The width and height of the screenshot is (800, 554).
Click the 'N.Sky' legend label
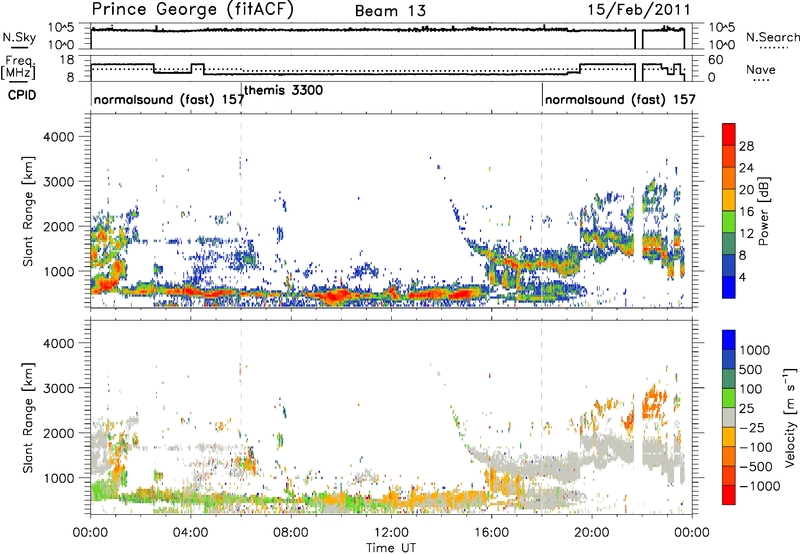[19, 37]
